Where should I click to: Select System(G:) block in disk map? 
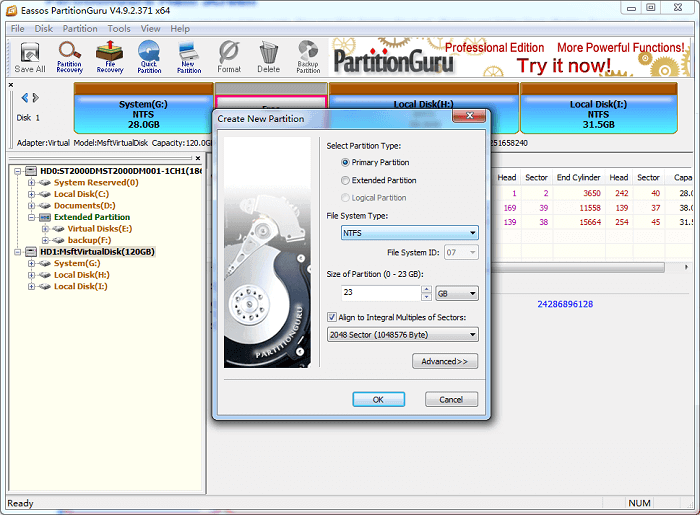pyautogui.click(x=143, y=108)
